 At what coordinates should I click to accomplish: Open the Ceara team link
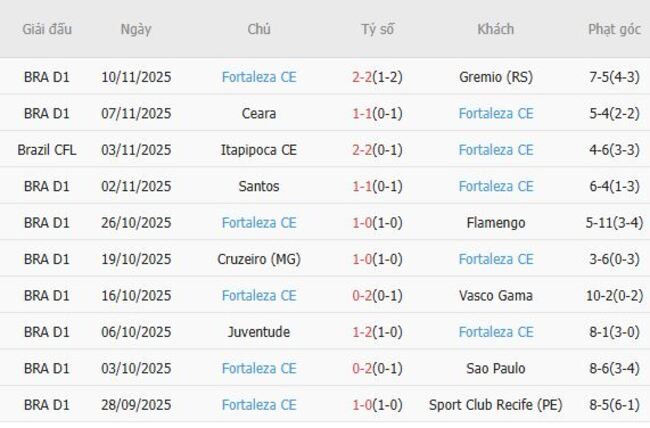pyautogui.click(x=259, y=114)
